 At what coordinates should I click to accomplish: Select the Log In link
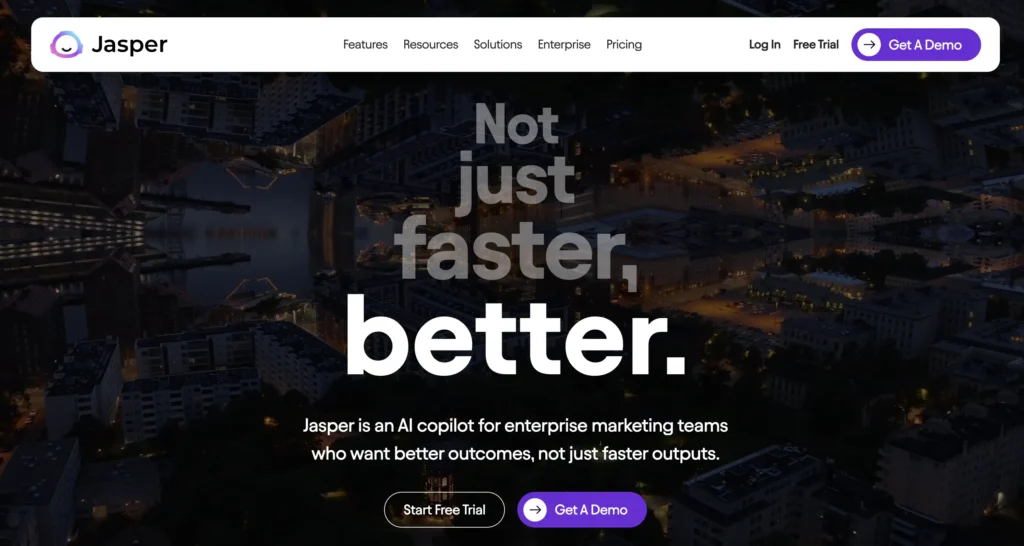click(765, 44)
